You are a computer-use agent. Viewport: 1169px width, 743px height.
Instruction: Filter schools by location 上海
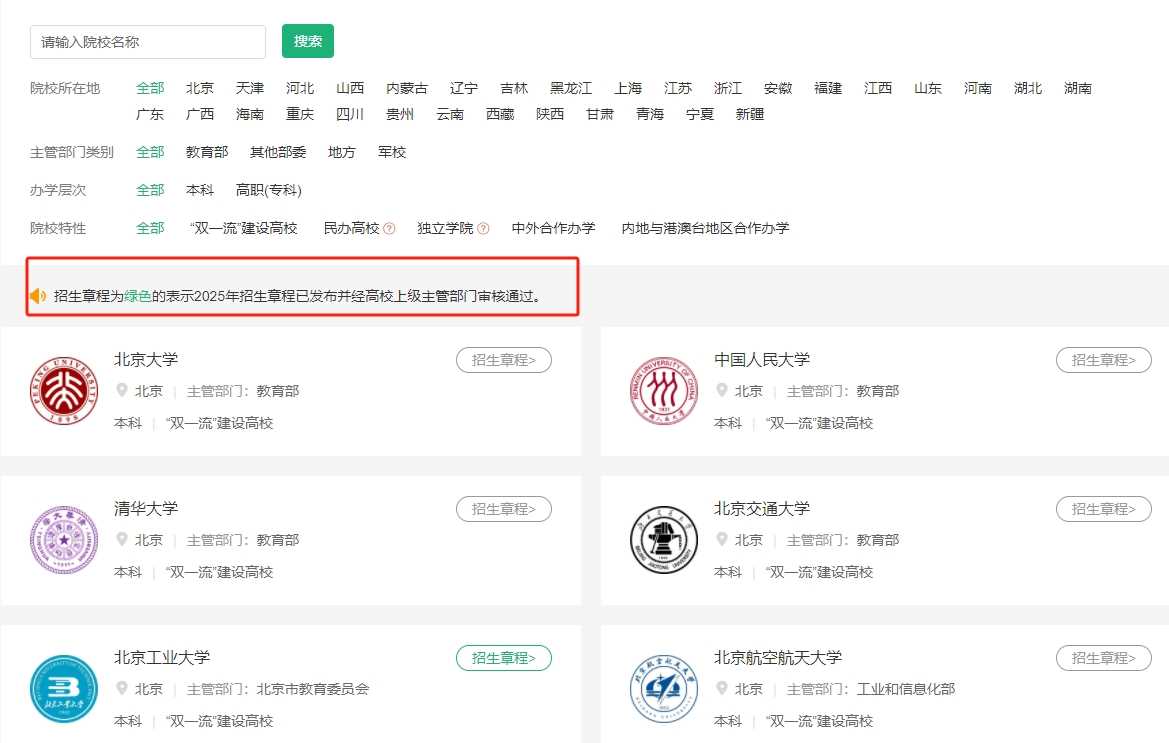628,88
